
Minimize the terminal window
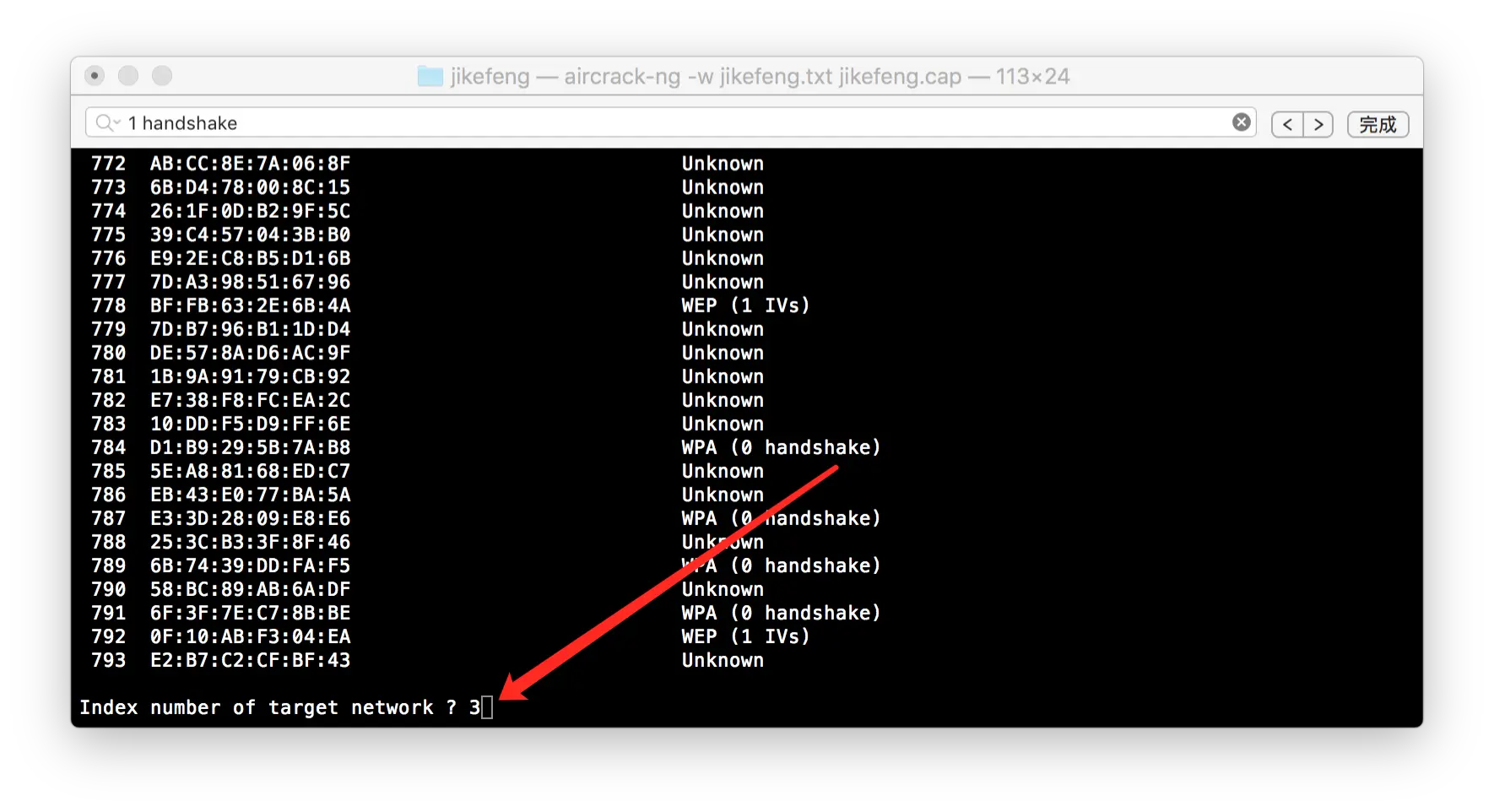click(128, 76)
